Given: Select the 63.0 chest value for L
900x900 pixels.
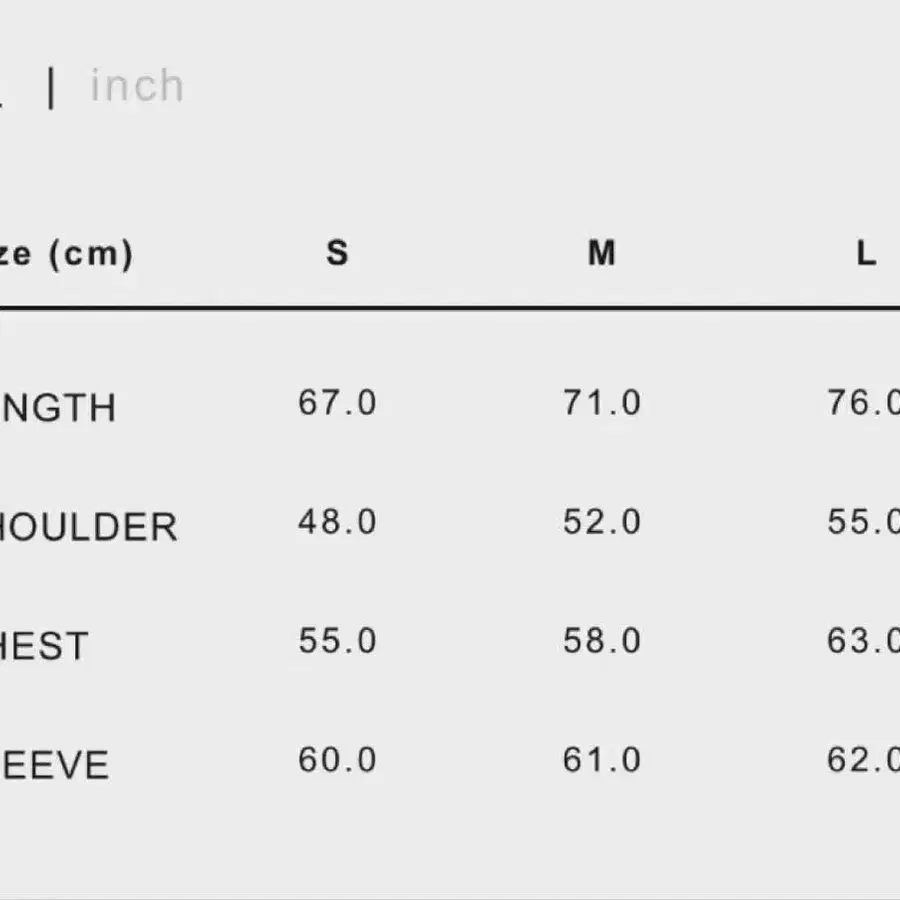Looking at the screenshot, I should coord(863,641).
